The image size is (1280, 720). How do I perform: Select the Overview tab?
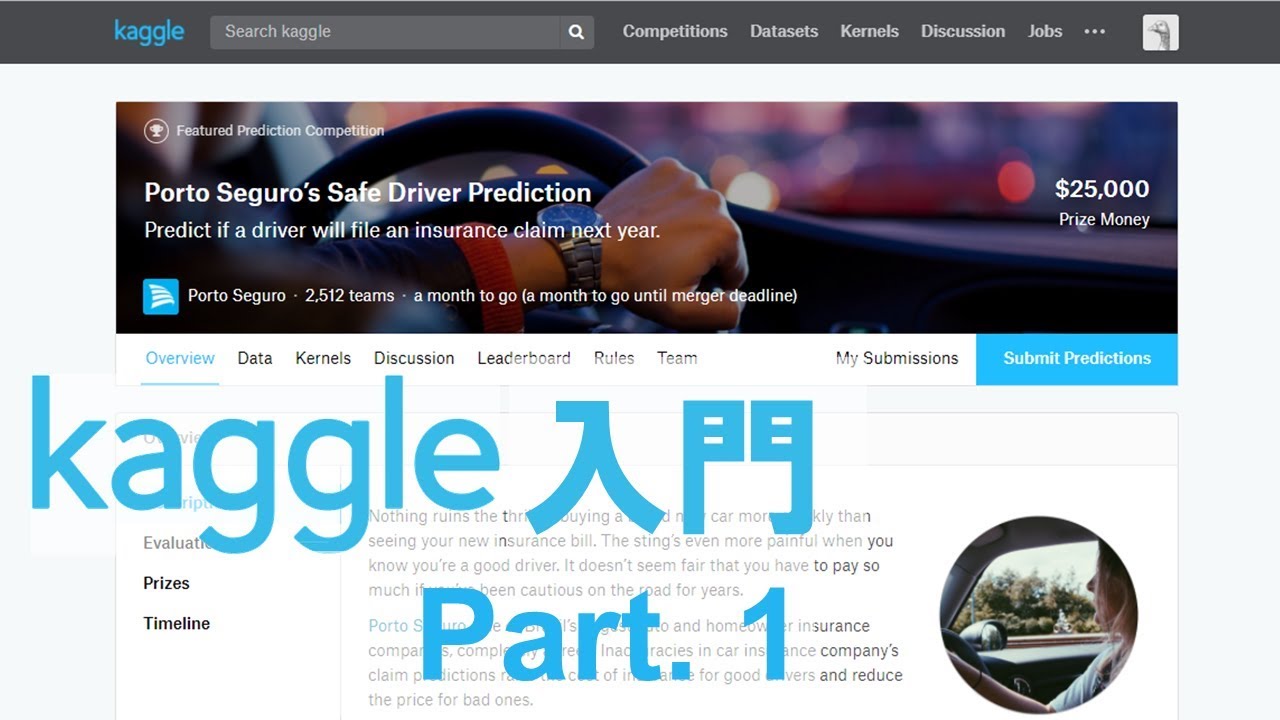180,358
